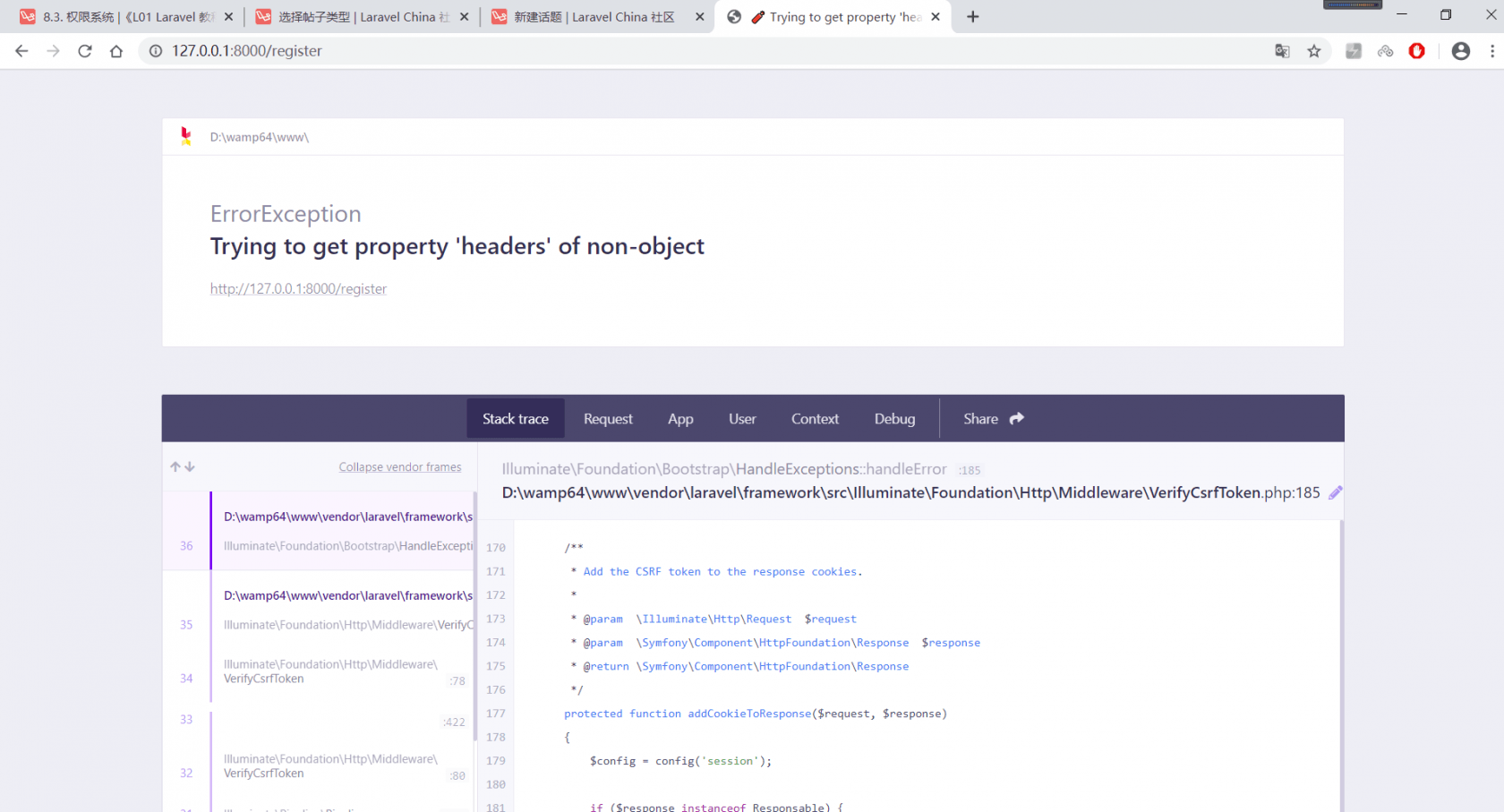
Task: Open a new browser tab
Action: [973, 17]
